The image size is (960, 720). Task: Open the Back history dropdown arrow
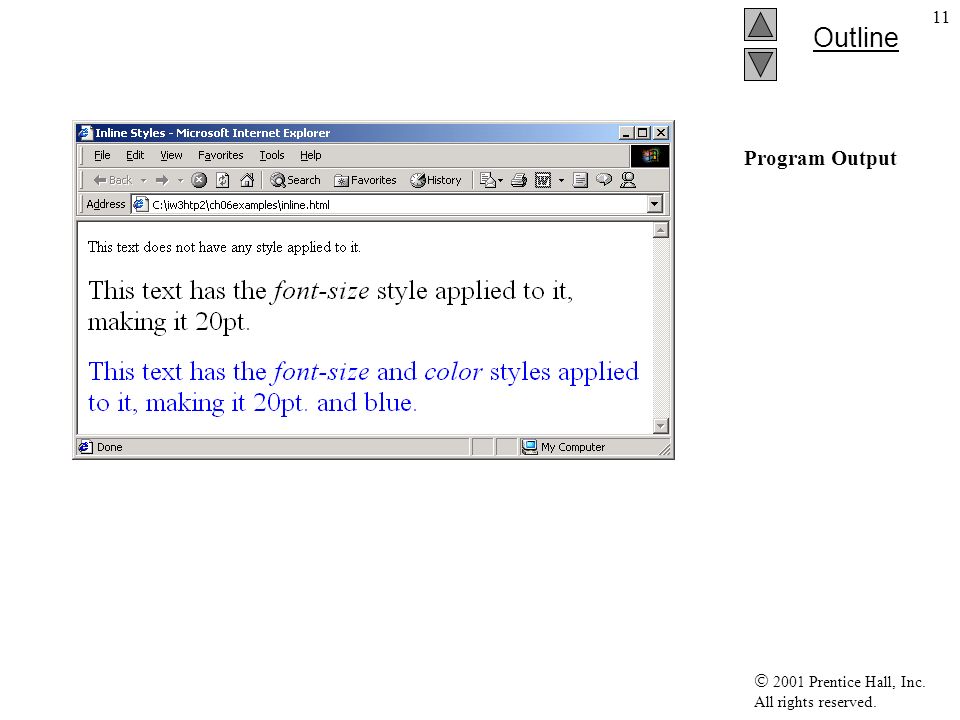[143, 180]
